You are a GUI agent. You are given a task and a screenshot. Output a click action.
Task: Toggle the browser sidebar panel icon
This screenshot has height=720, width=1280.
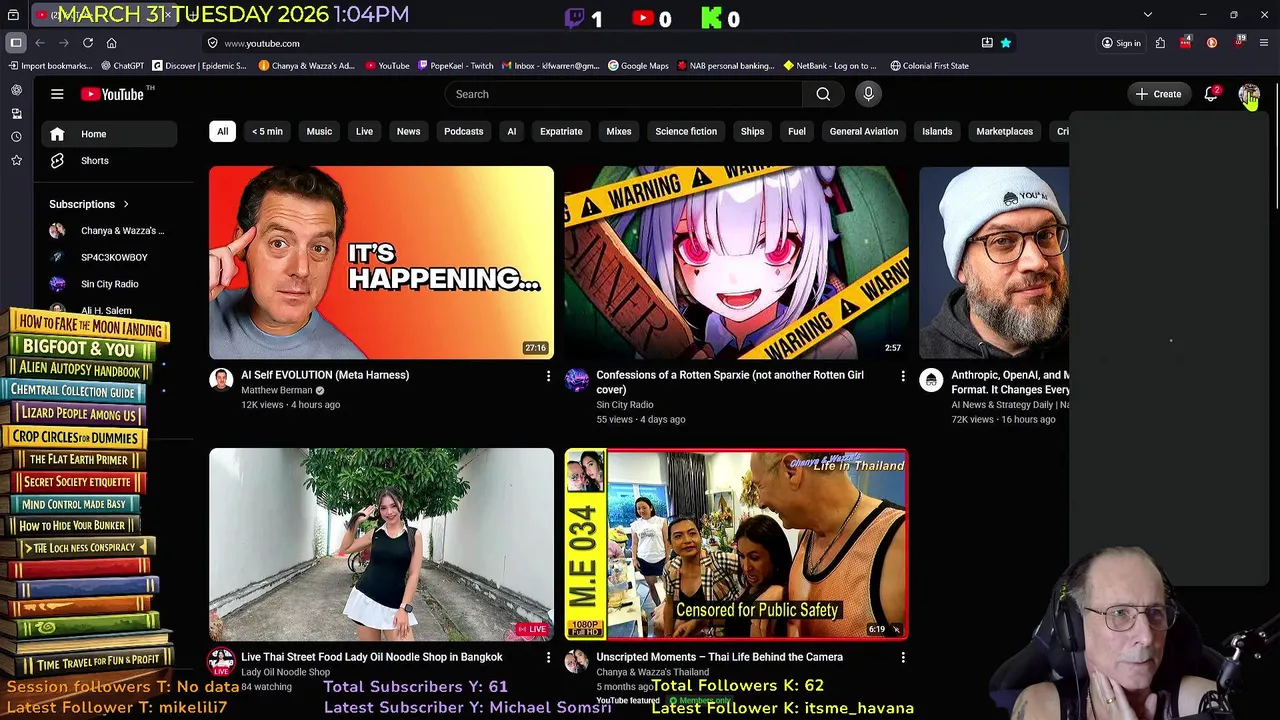click(x=16, y=43)
